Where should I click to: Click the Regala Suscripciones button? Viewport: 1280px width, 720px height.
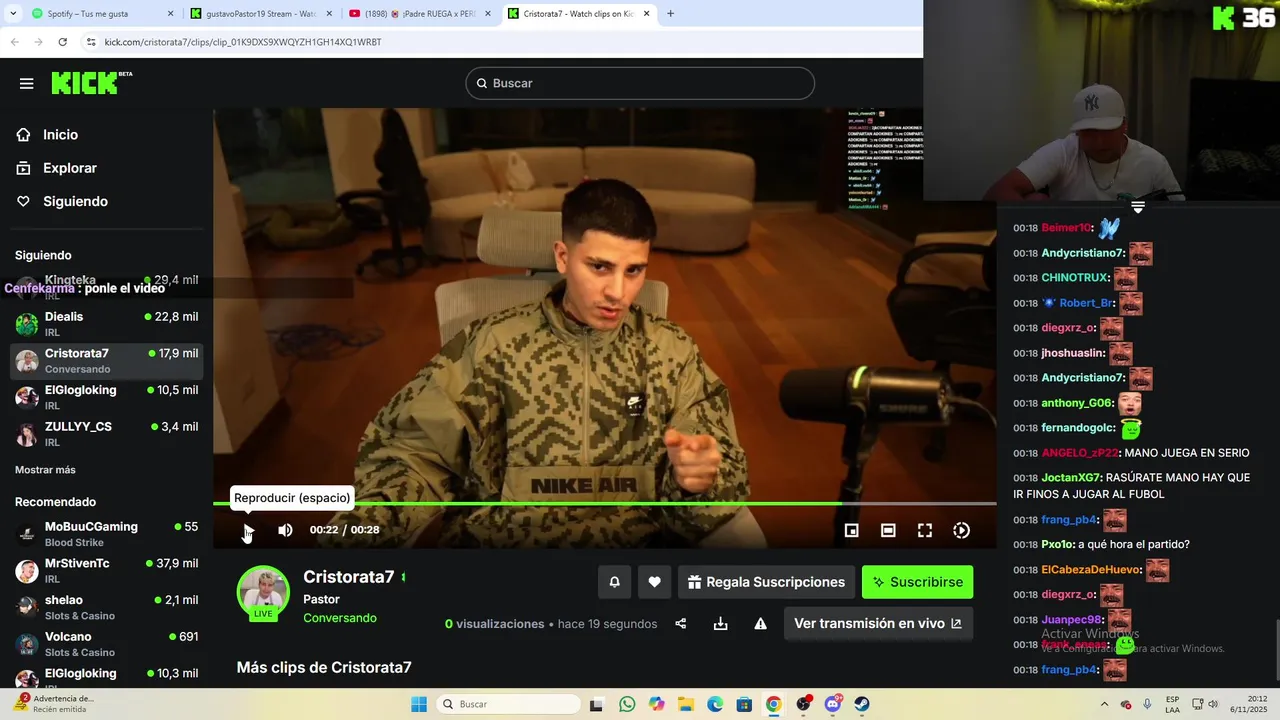click(x=766, y=582)
